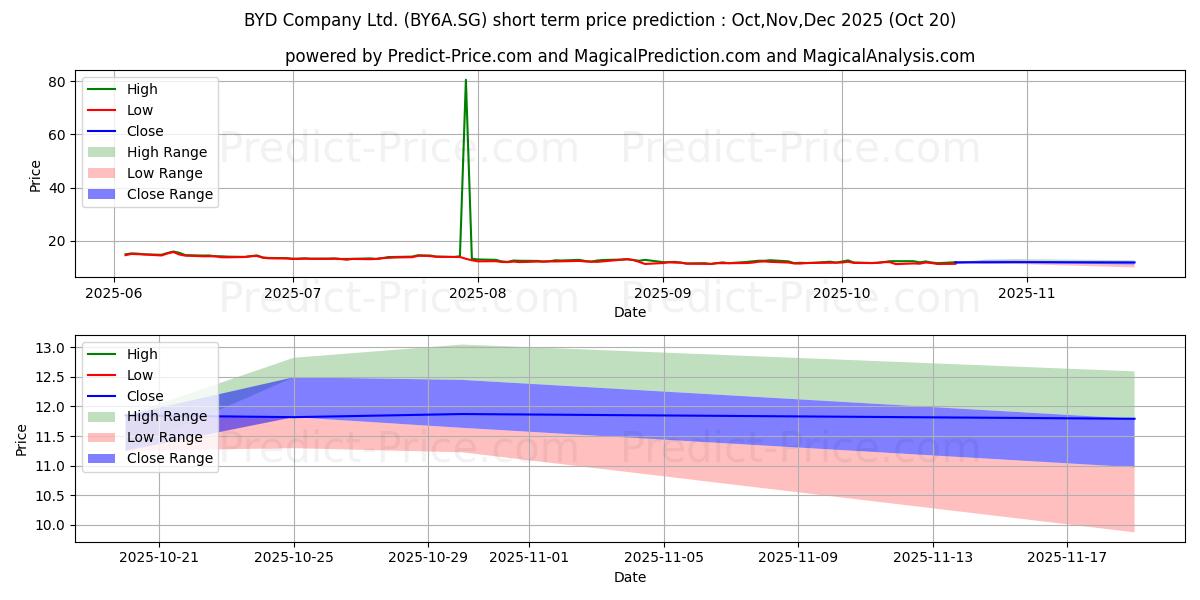Click the blue Close line legend marker in top chart
The image size is (1200, 600).
pyautogui.click(x=103, y=131)
